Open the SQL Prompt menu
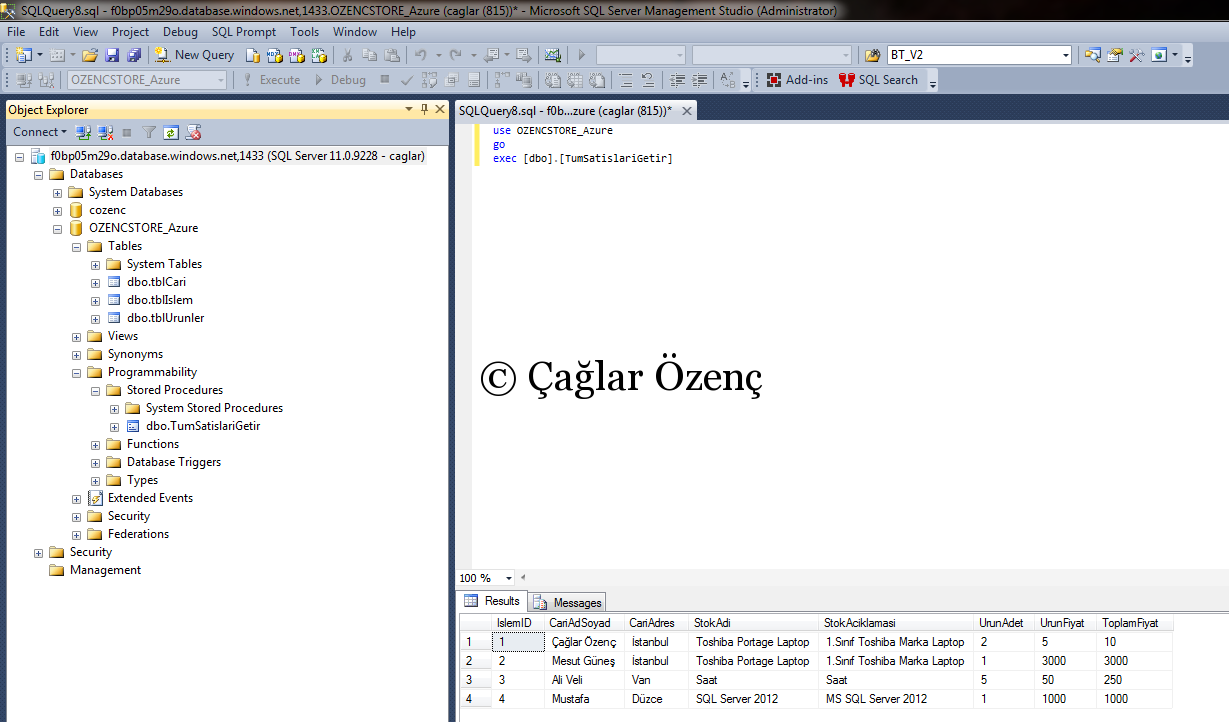Screen dimensions: 1229x722 point(244,32)
